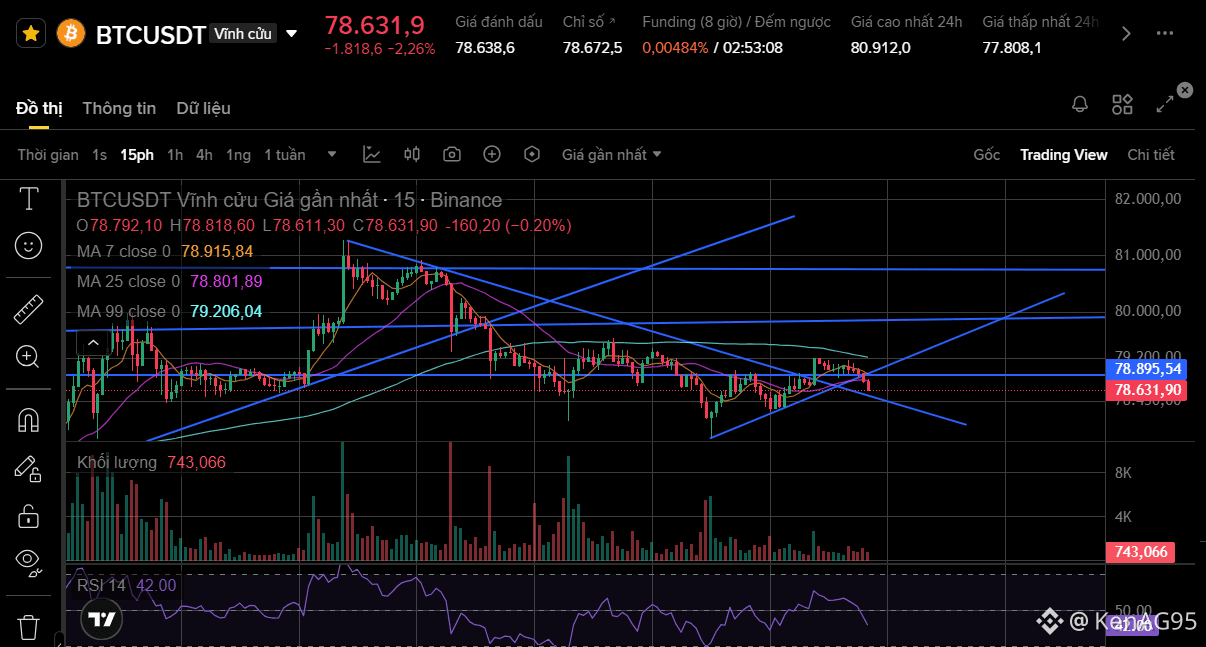This screenshot has height=647, width=1206.
Task: Delete drawings with the trash icon
Action: [x=28, y=627]
